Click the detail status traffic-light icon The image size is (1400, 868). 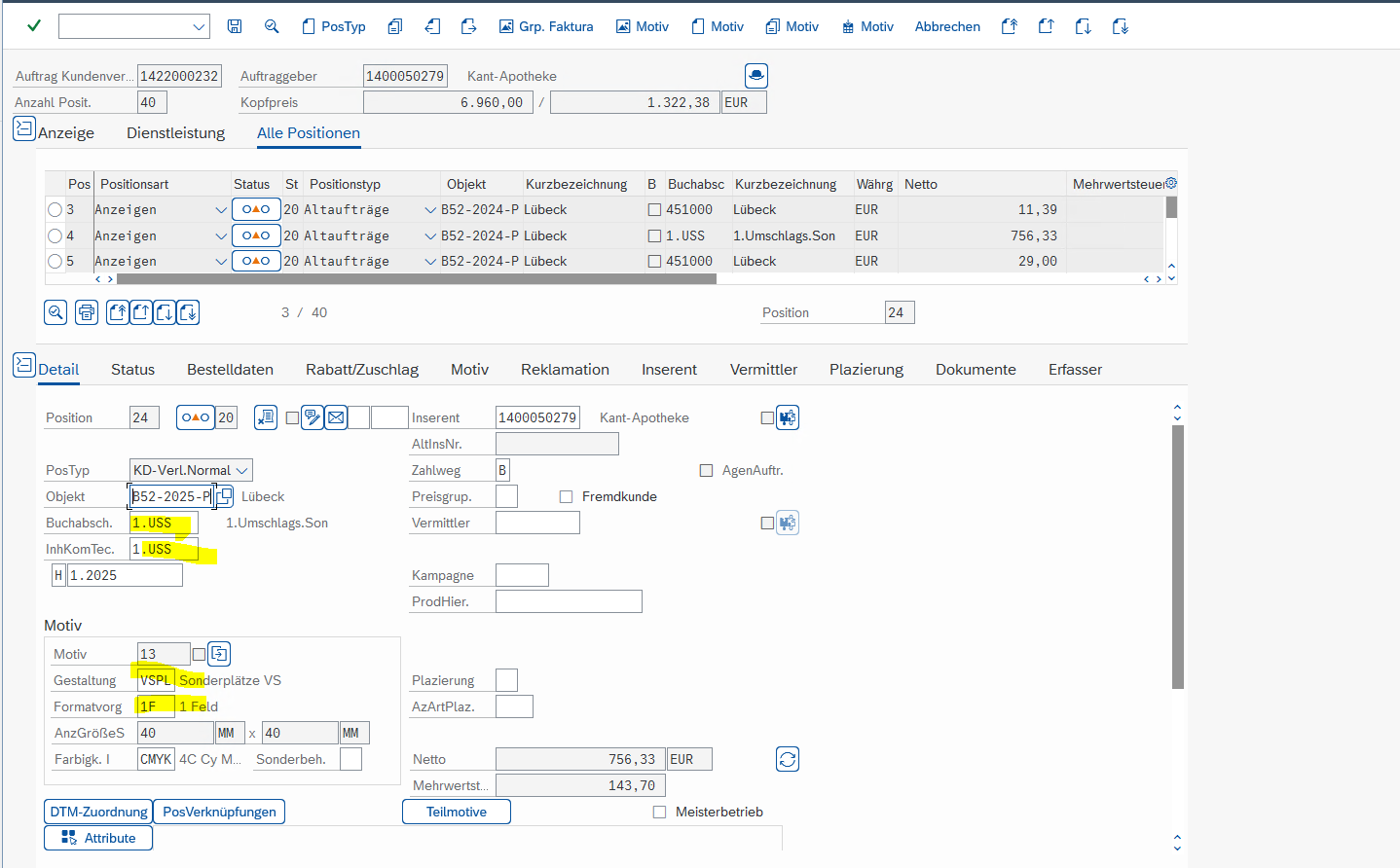(196, 417)
